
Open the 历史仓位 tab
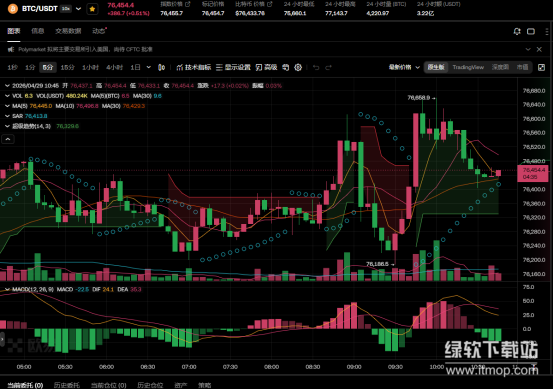[150, 385]
